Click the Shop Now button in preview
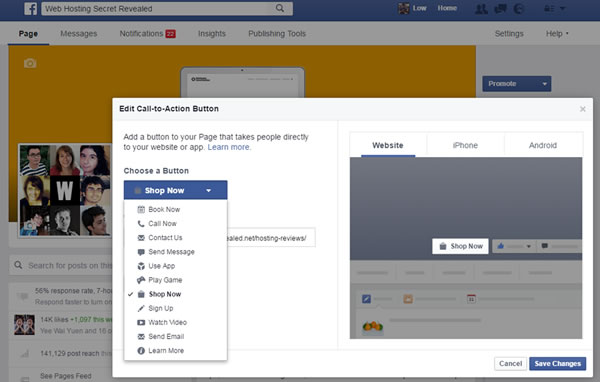600x382 pixels. click(x=460, y=246)
